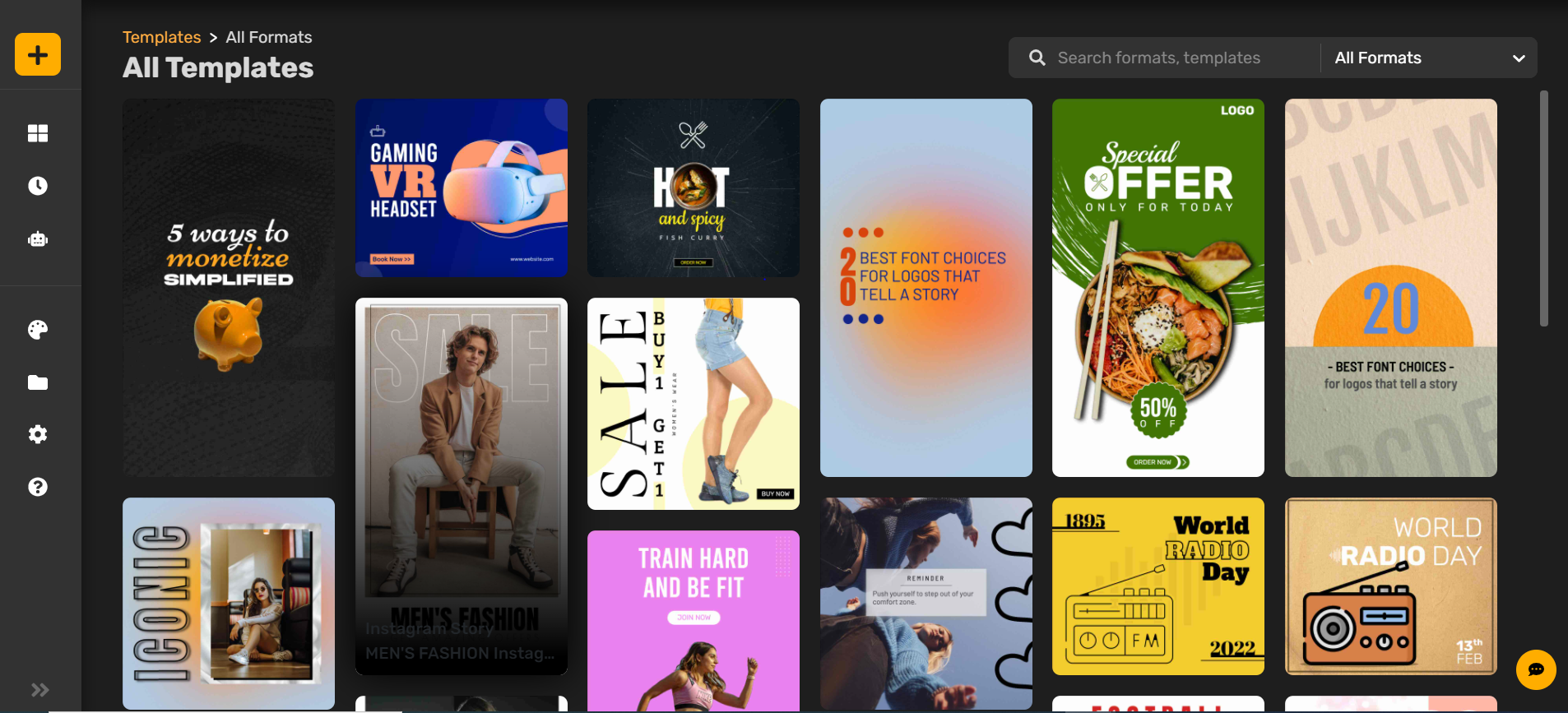The width and height of the screenshot is (1568, 713).
Task: Select the Gaming VR Headset template
Action: [462, 188]
